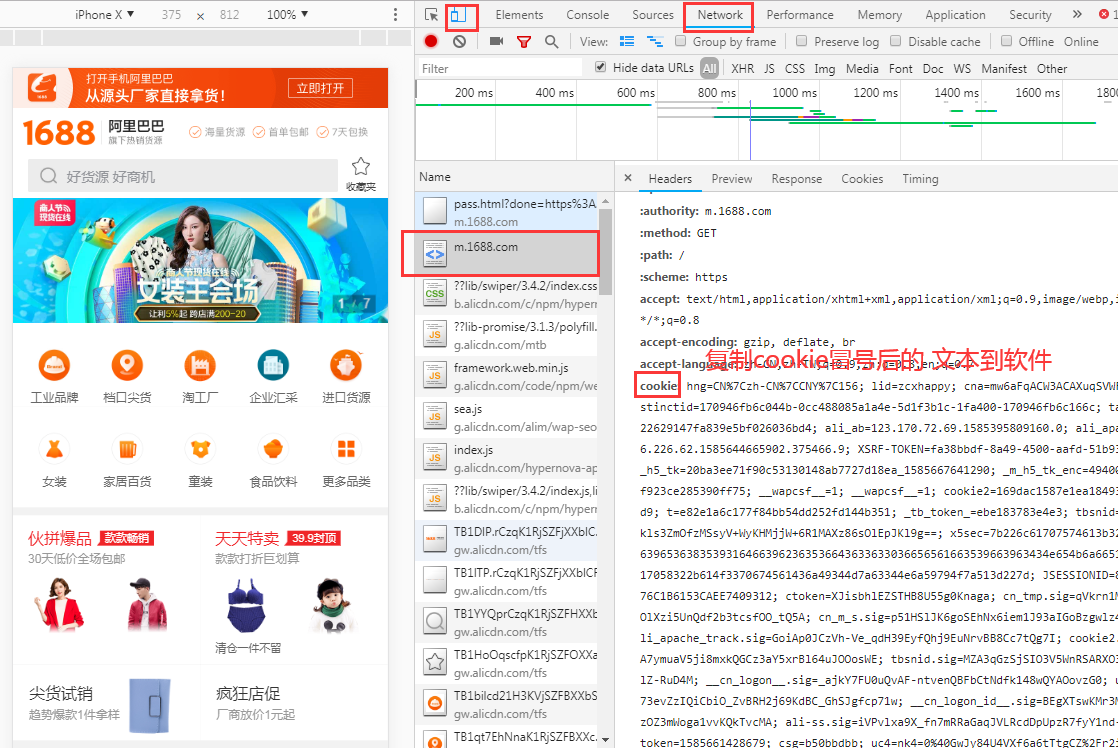
Task: Close the request details pane
Action: point(627,178)
